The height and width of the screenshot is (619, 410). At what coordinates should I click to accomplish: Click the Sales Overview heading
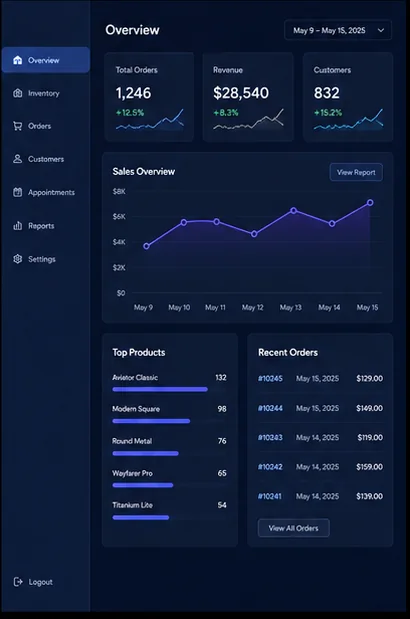click(x=144, y=171)
